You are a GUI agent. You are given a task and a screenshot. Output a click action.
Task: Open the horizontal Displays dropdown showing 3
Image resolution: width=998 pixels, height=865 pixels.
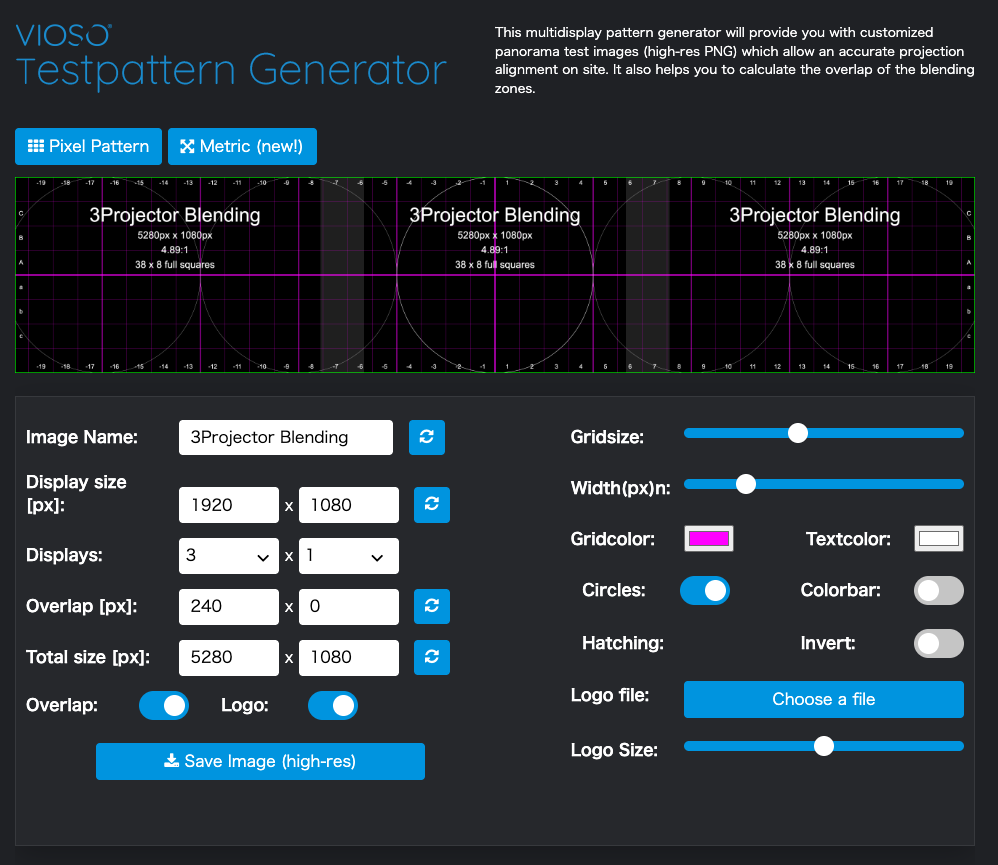click(228, 556)
